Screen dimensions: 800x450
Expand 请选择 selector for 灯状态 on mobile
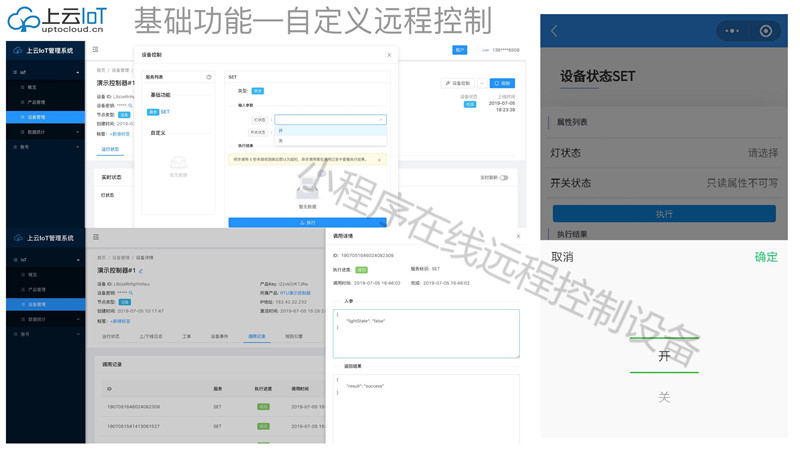pyautogui.click(x=762, y=153)
